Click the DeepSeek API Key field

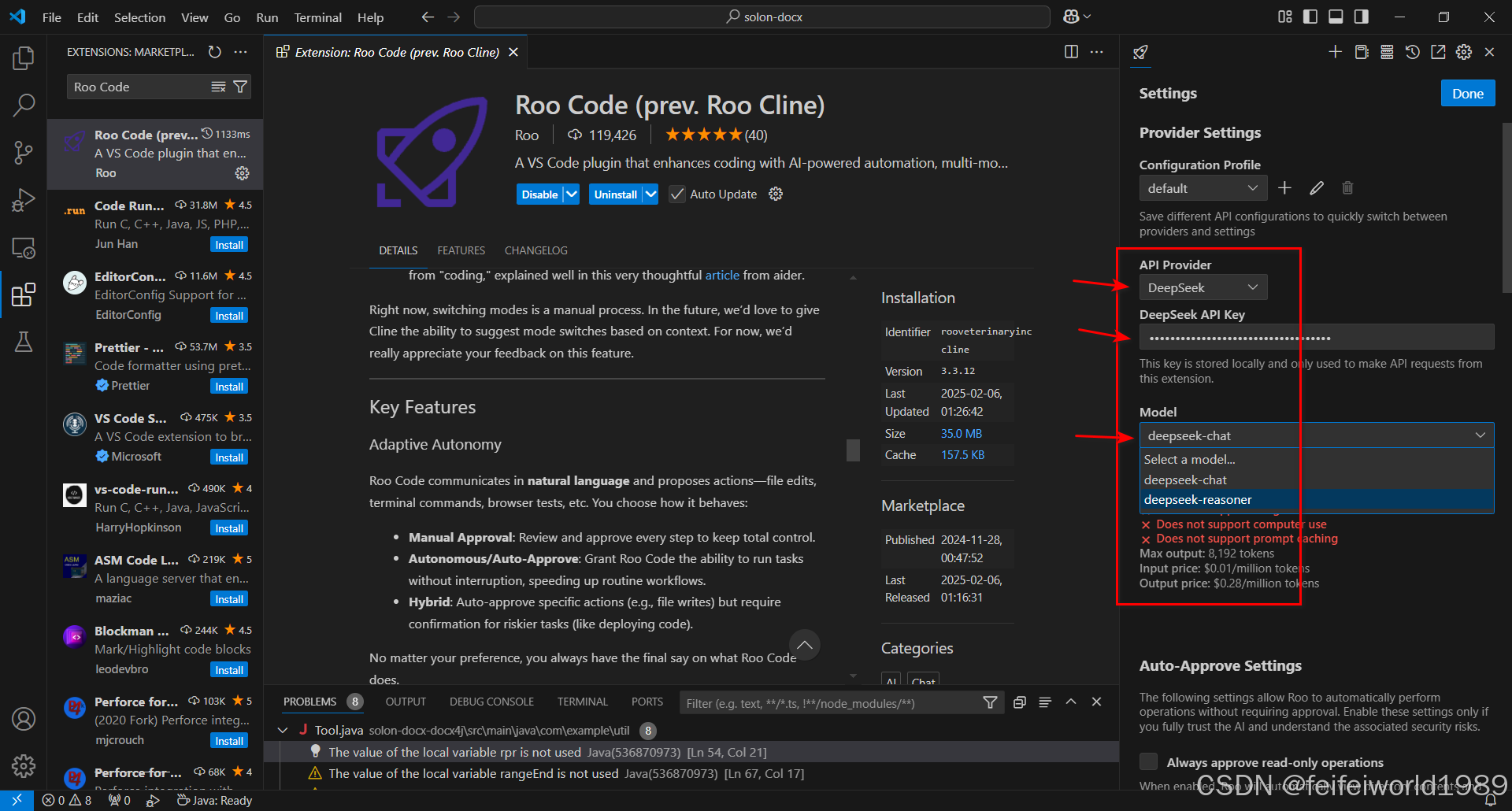tap(1317, 337)
